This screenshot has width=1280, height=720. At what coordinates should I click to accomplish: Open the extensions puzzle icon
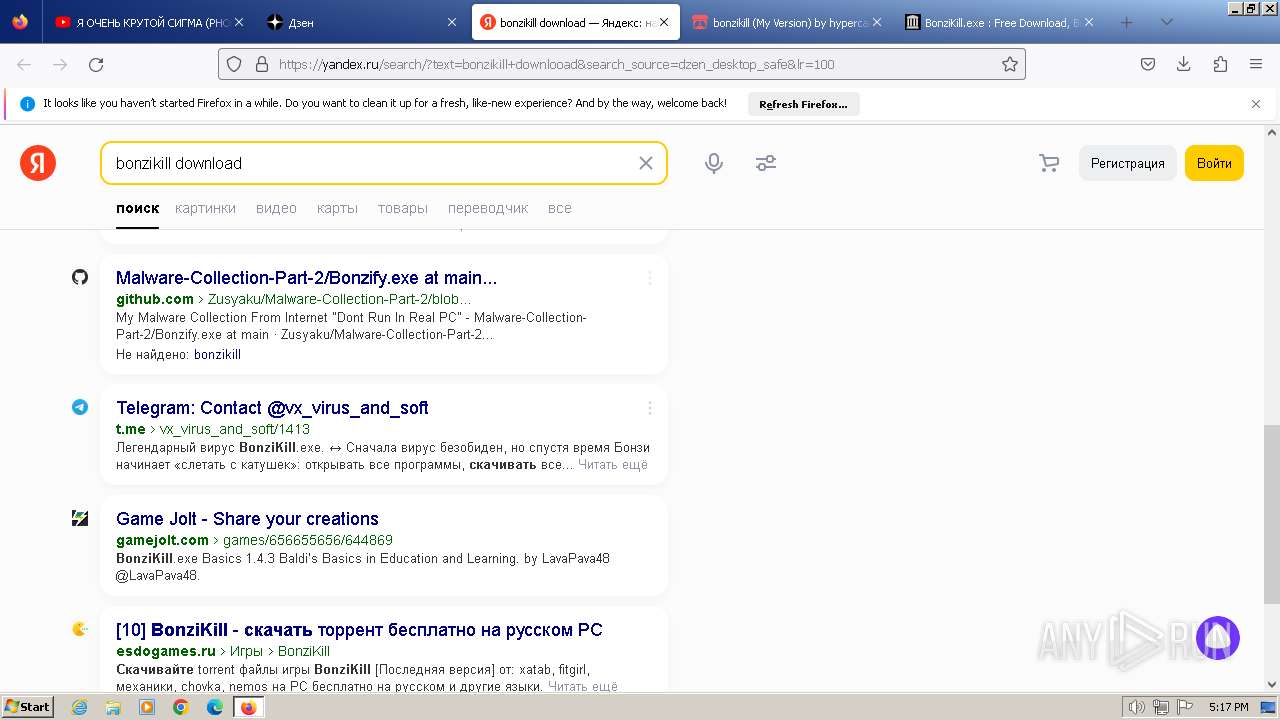1220,64
